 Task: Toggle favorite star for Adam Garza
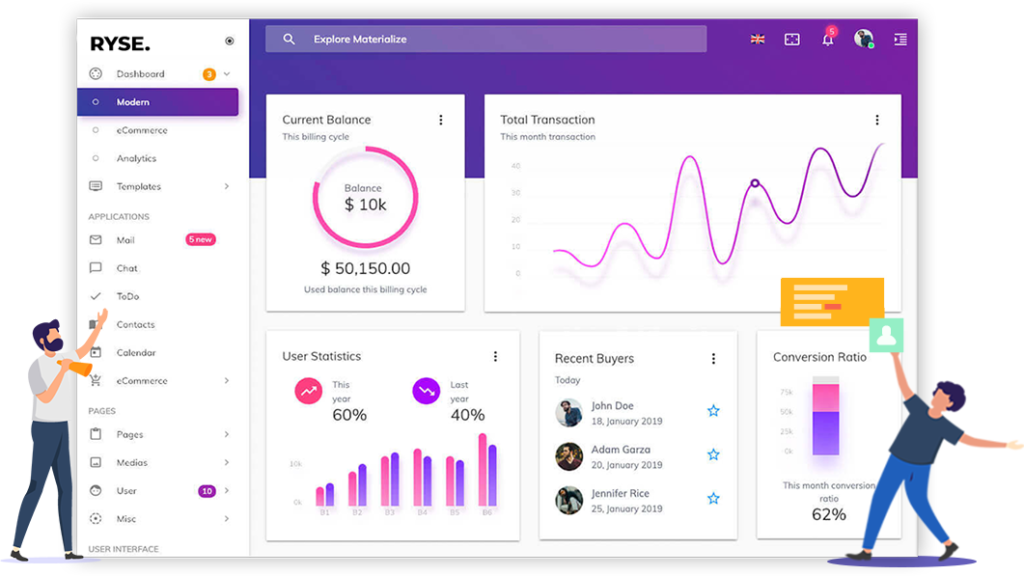click(713, 455)
